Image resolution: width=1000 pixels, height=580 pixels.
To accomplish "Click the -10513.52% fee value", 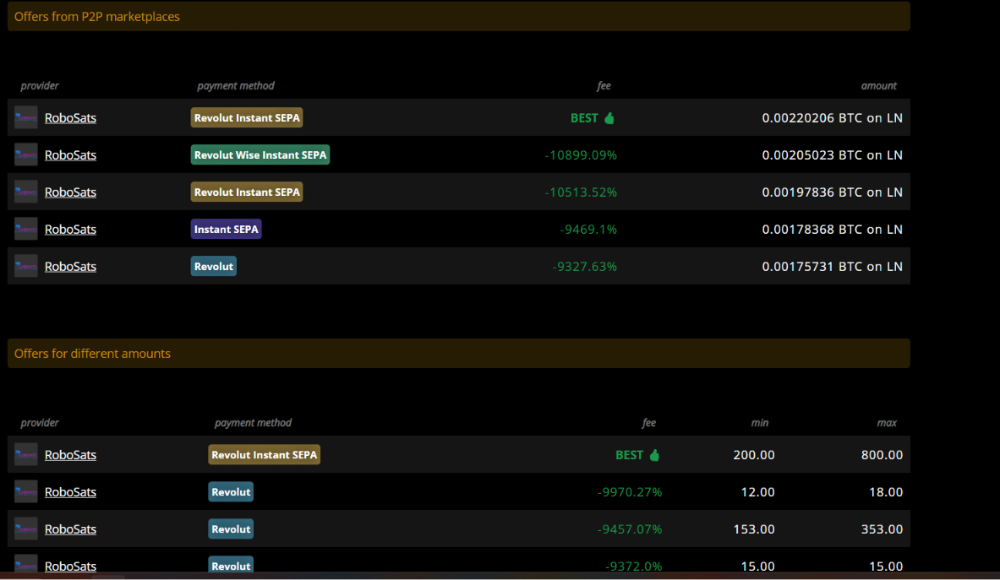I will point(581,192).
